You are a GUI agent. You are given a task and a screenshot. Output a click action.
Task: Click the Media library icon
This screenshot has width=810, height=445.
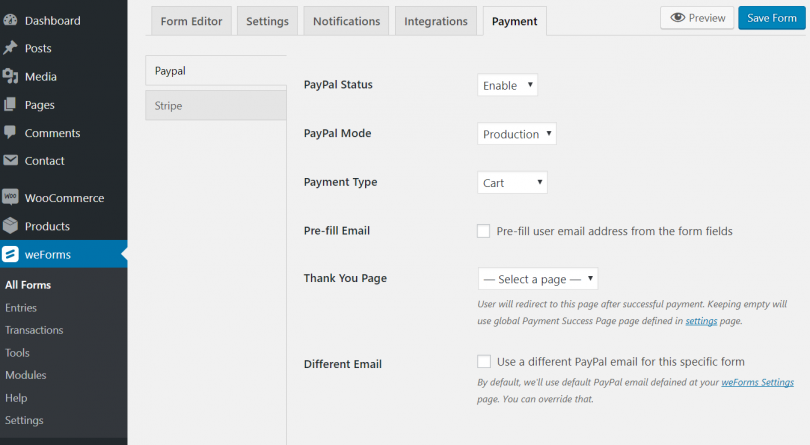click(11, 76)
